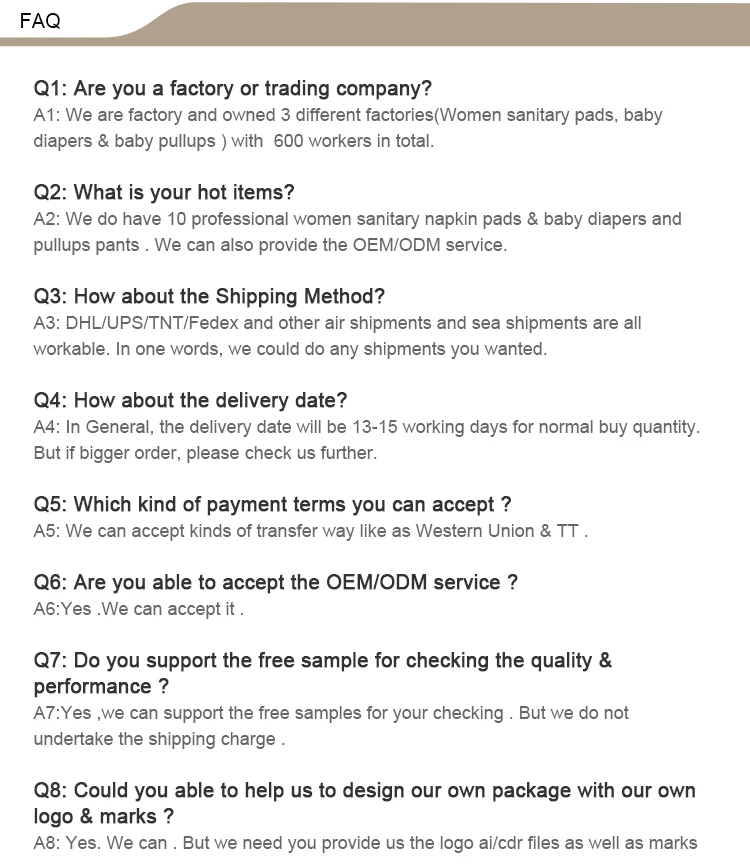
Task: Select the Q6 OEM/ODM service question
Action: 276,582
